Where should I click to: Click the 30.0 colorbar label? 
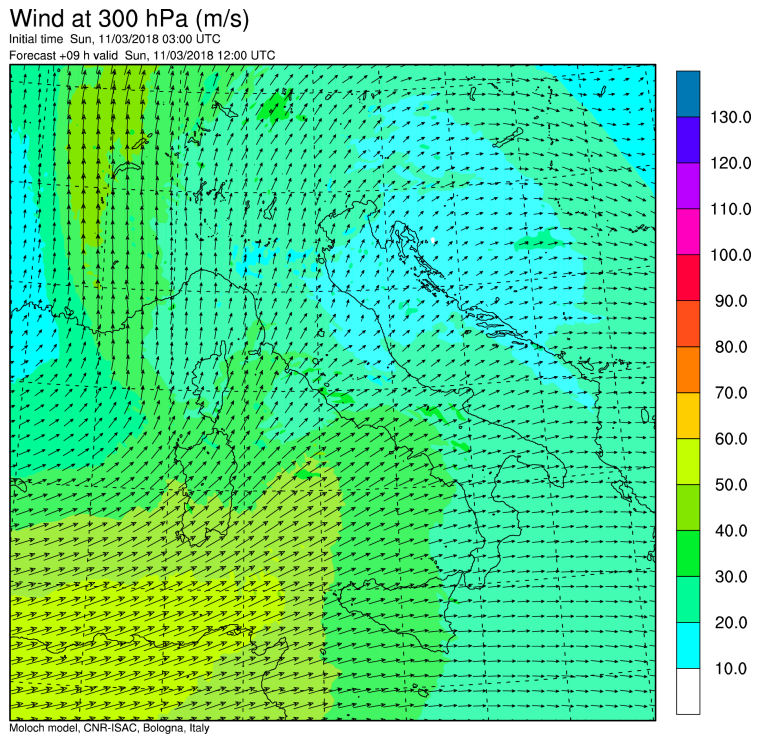click(731, 577)
